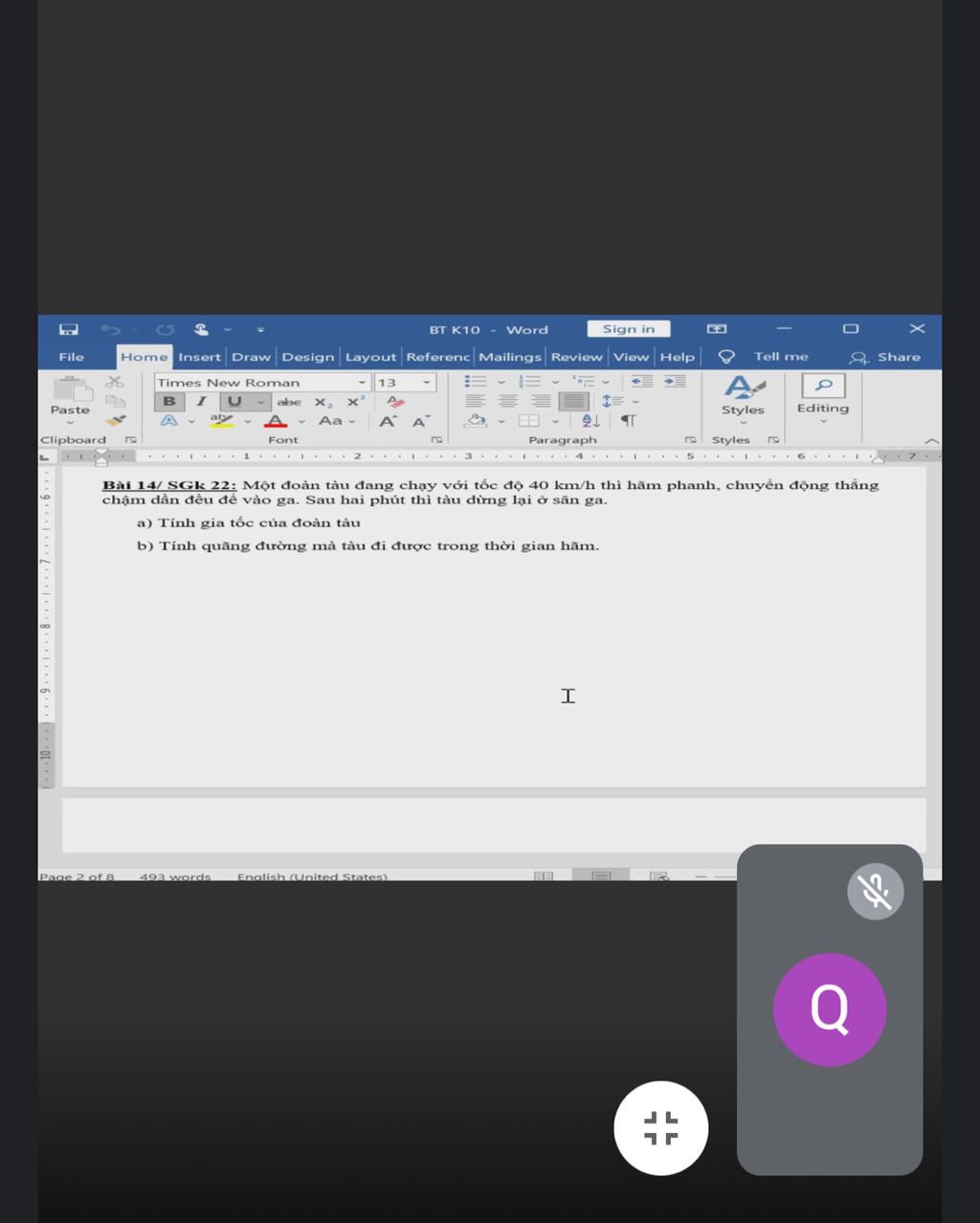
Task: Open Tell me lightbulb search
Action: click(726, 356)
